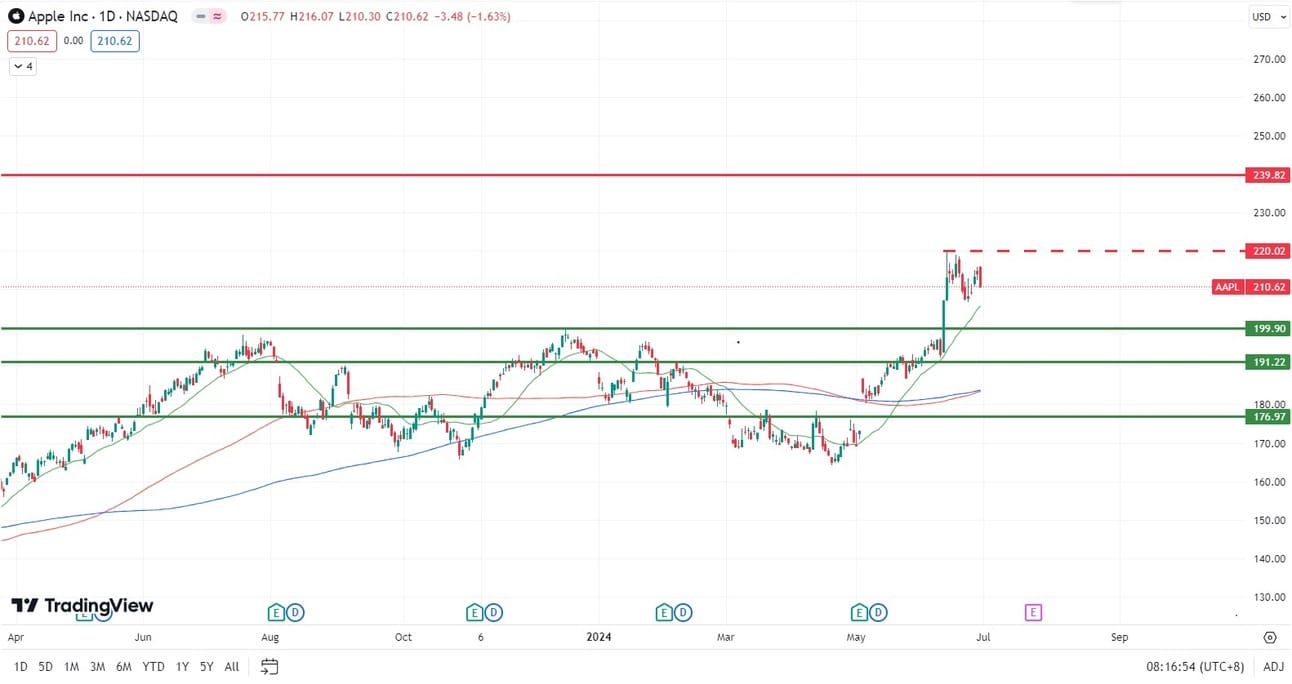Open the go-to-date calendar icon
Image resolution: width=1292 pixels, height=684 pixels.
pos(268,666)
